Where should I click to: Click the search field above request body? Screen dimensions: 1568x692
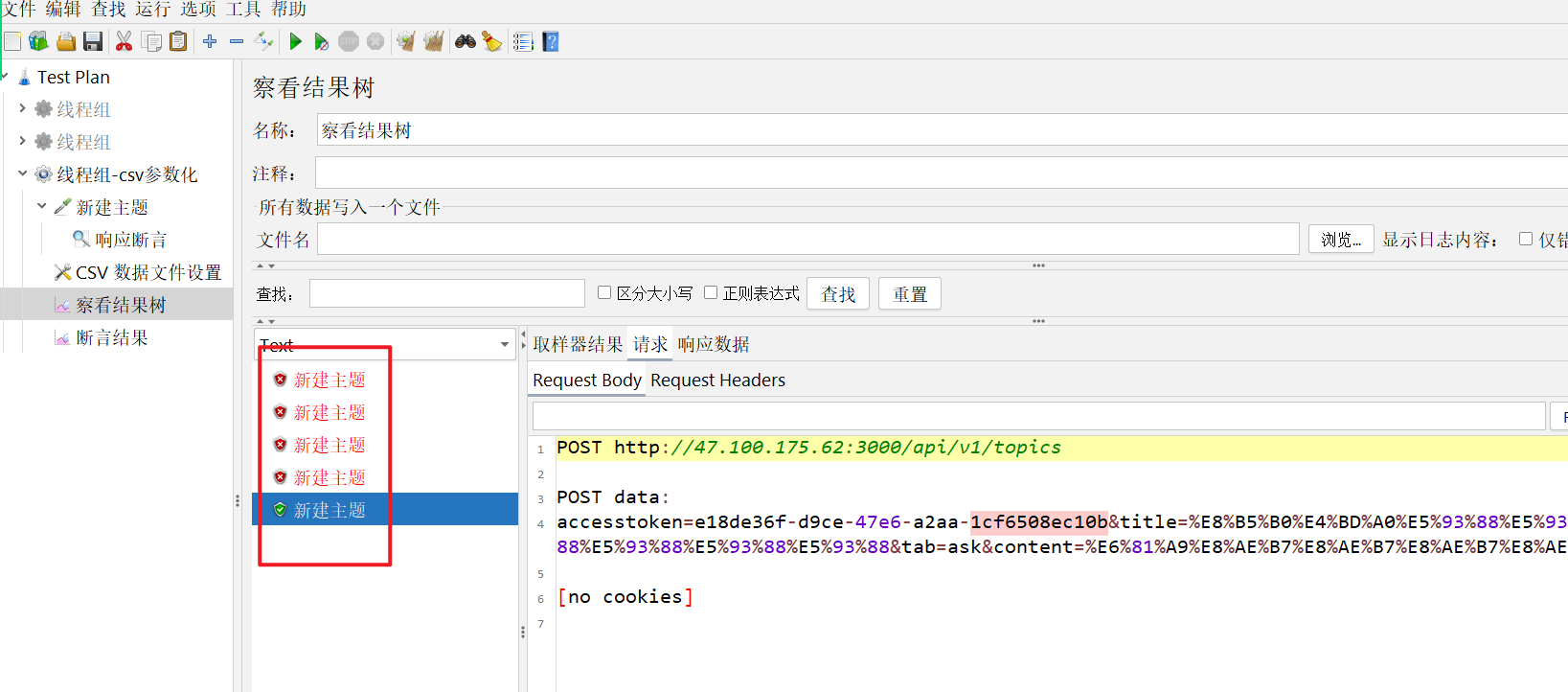[1038, 416]
